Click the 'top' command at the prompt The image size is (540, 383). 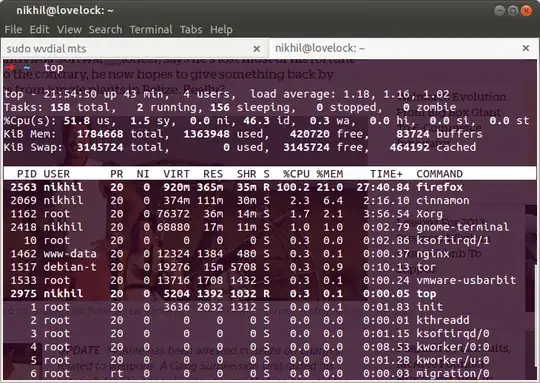coord(53,68)
